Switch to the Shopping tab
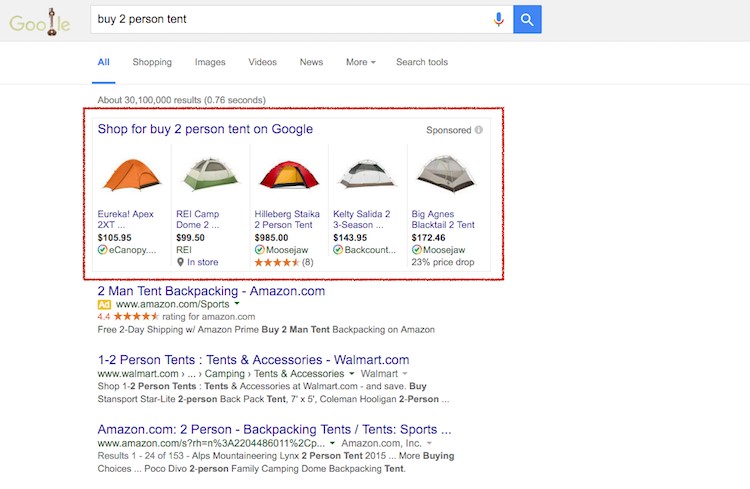The height and width of the screenshot is (489, 750). pos(152,62)
